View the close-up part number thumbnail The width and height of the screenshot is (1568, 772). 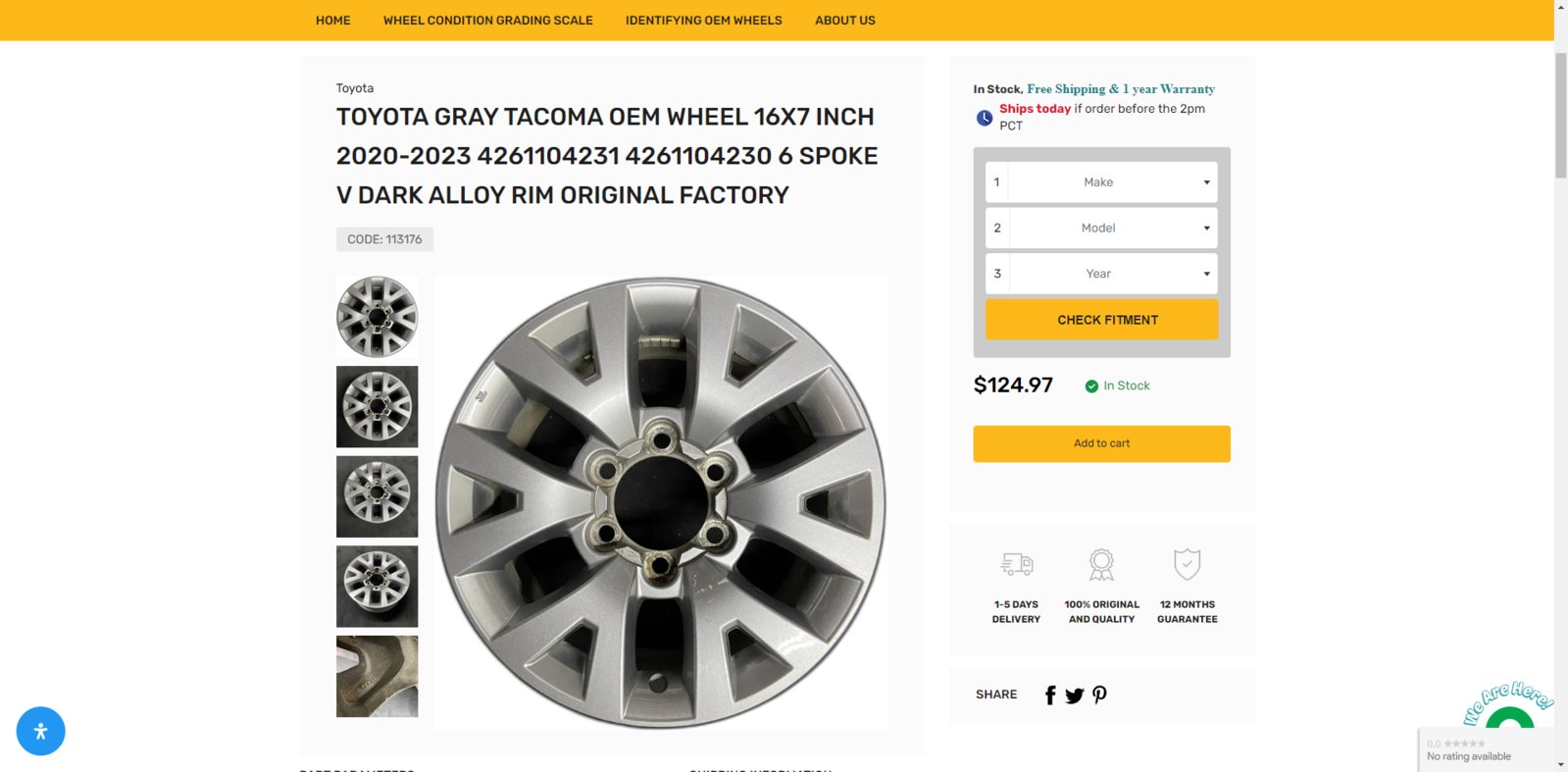[378, 676]
